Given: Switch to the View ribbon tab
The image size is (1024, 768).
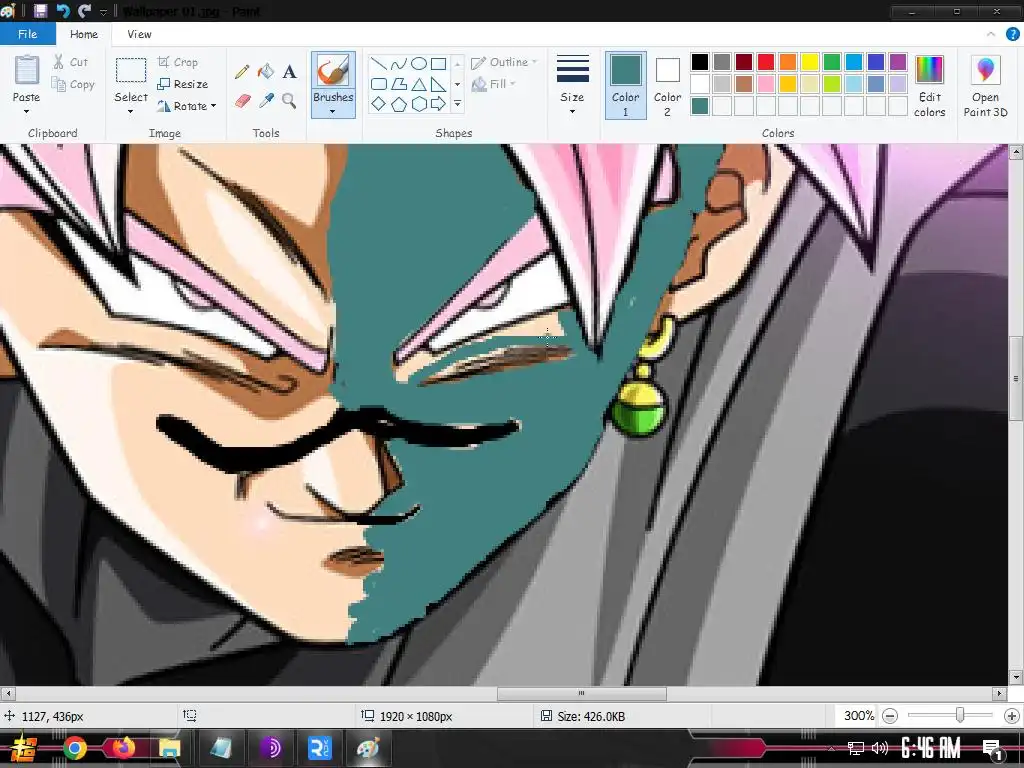Looking at the screenshot, I should tap(139, 34).
